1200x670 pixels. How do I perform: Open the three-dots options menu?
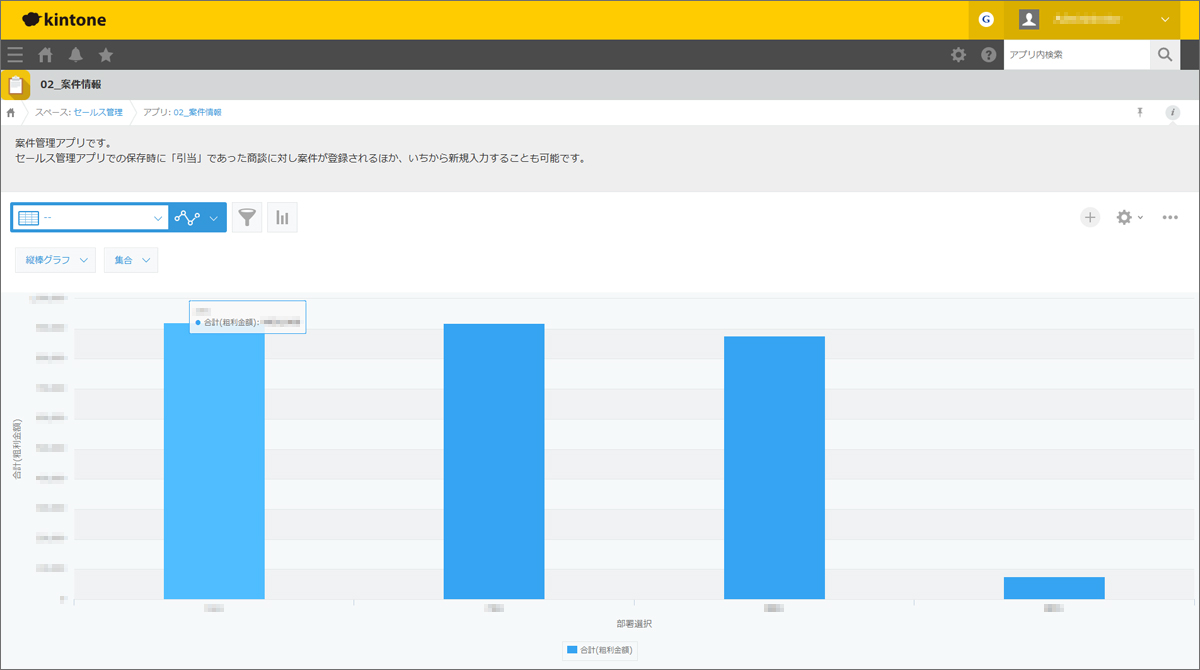point(1170,217)
